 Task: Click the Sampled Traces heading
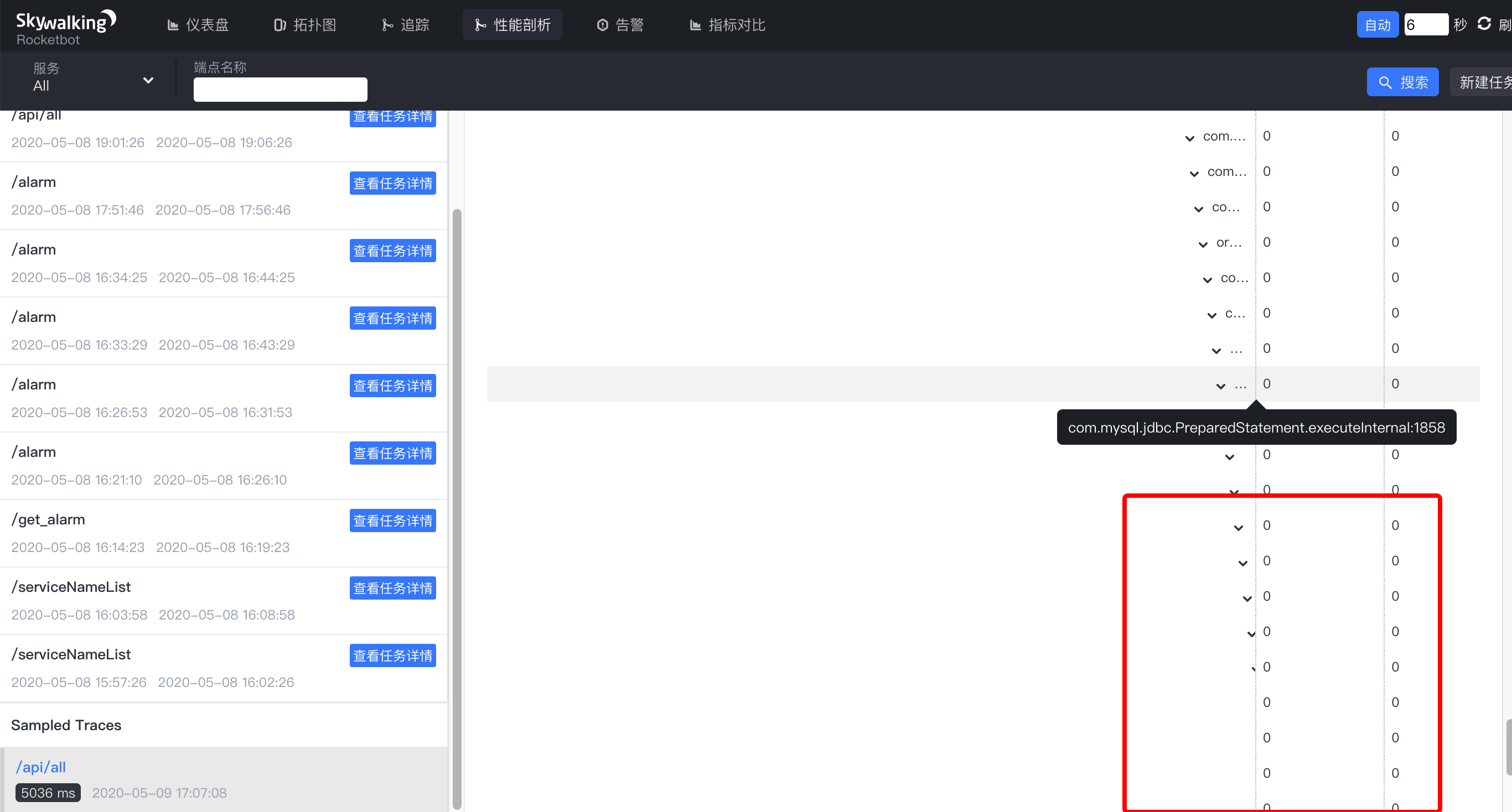(66, 725)
